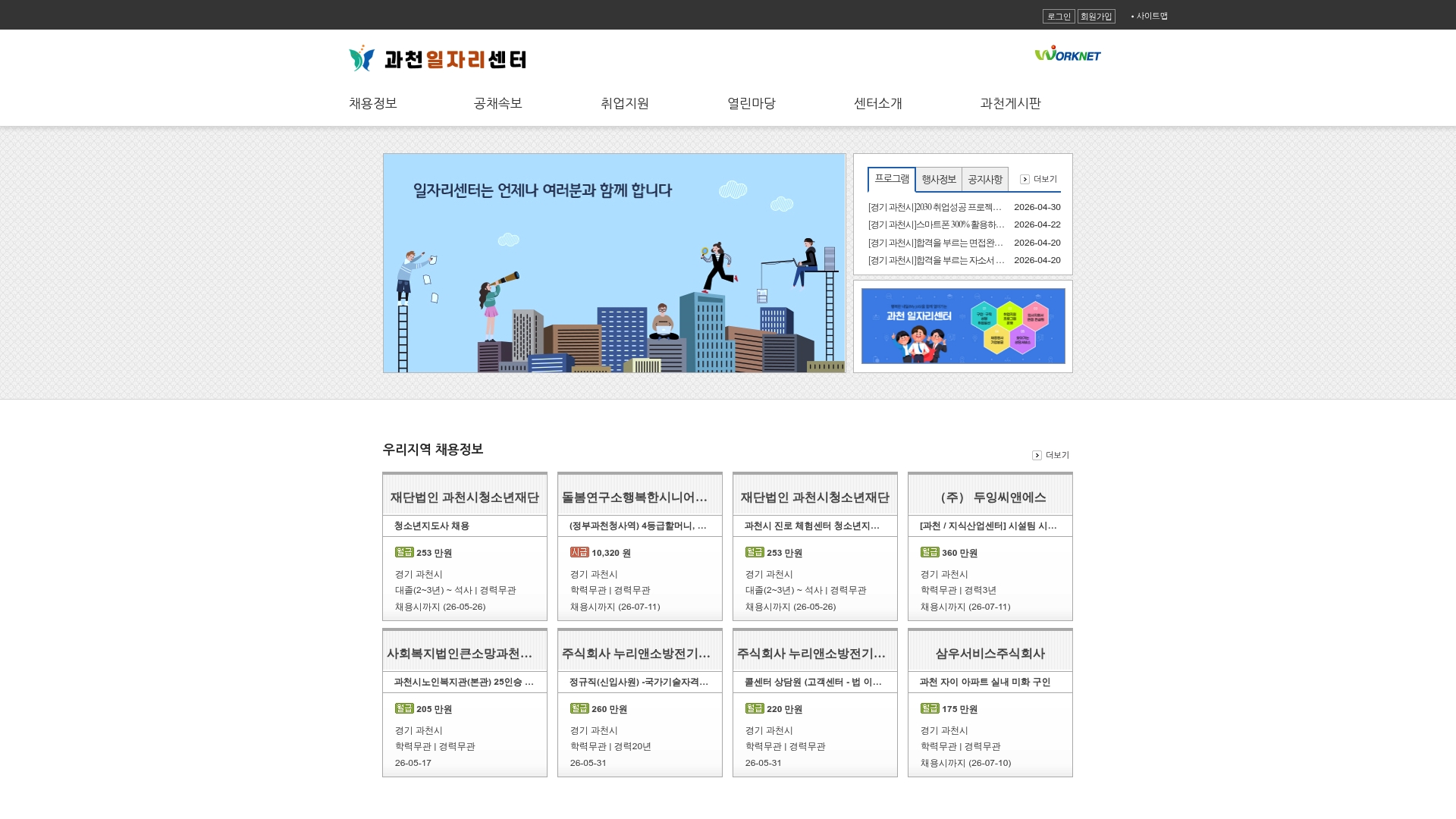1456x819 pixels.
Task: Open the 취업지원 menu
Action: 625,103
